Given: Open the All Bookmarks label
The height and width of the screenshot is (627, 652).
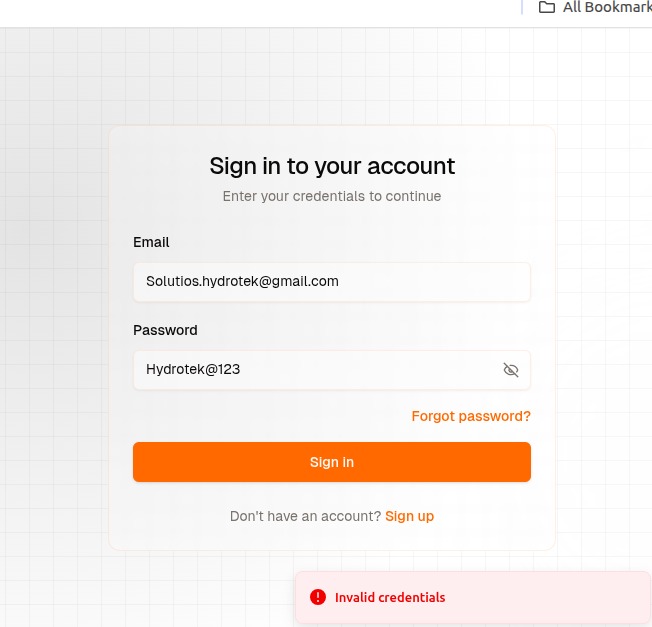Looking at the screenshot, I should 607,8.
